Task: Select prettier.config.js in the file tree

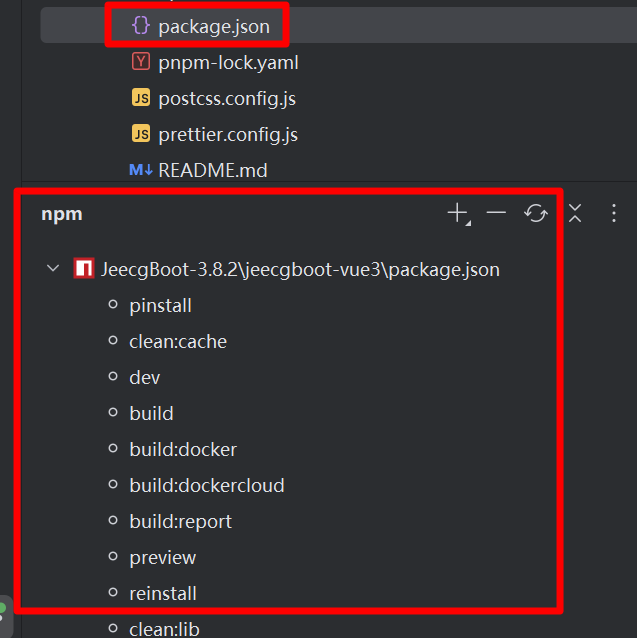Action: coord(228,134)
